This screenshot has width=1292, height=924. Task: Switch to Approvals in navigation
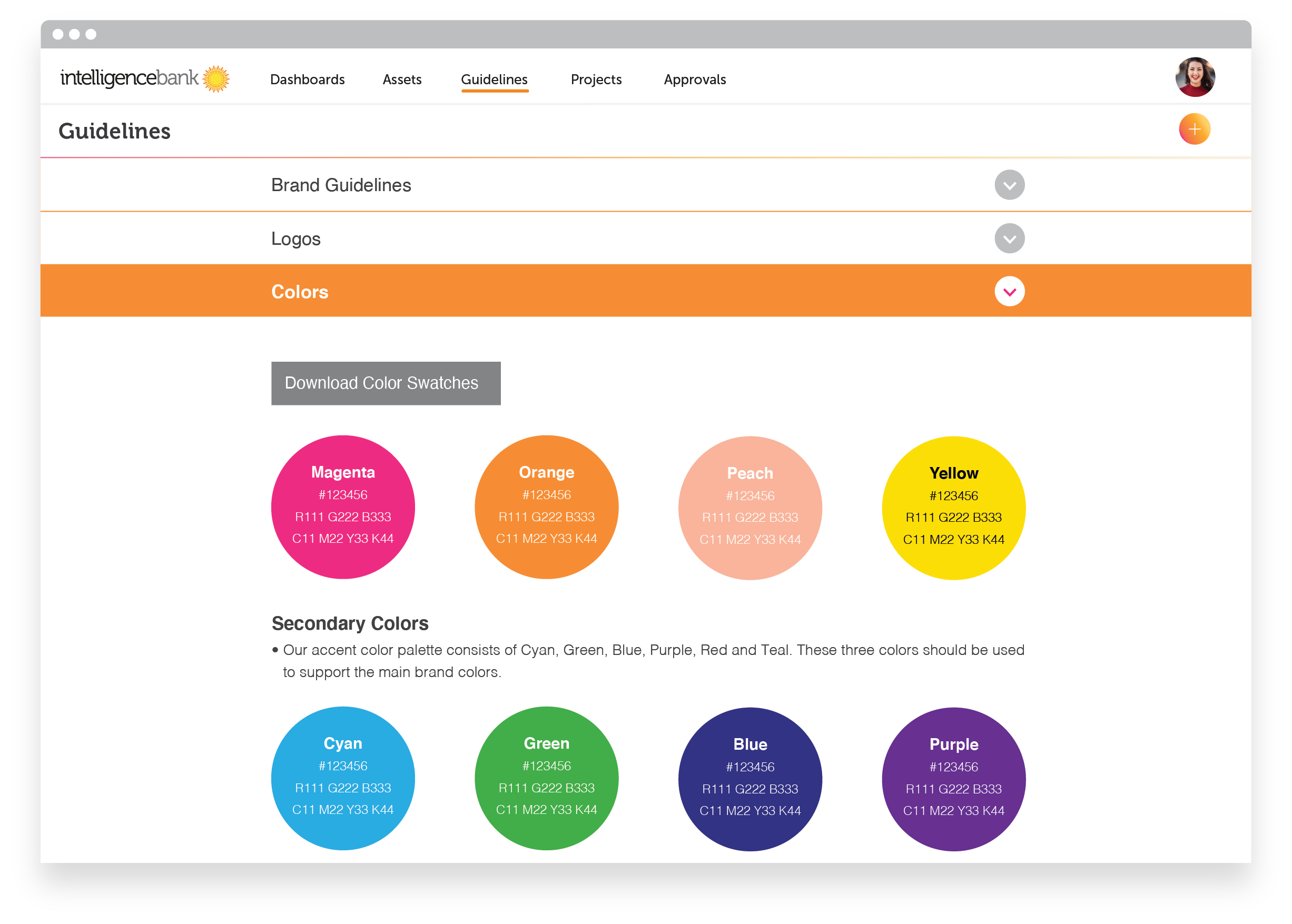pyautogui.click(x=694, y=80)
